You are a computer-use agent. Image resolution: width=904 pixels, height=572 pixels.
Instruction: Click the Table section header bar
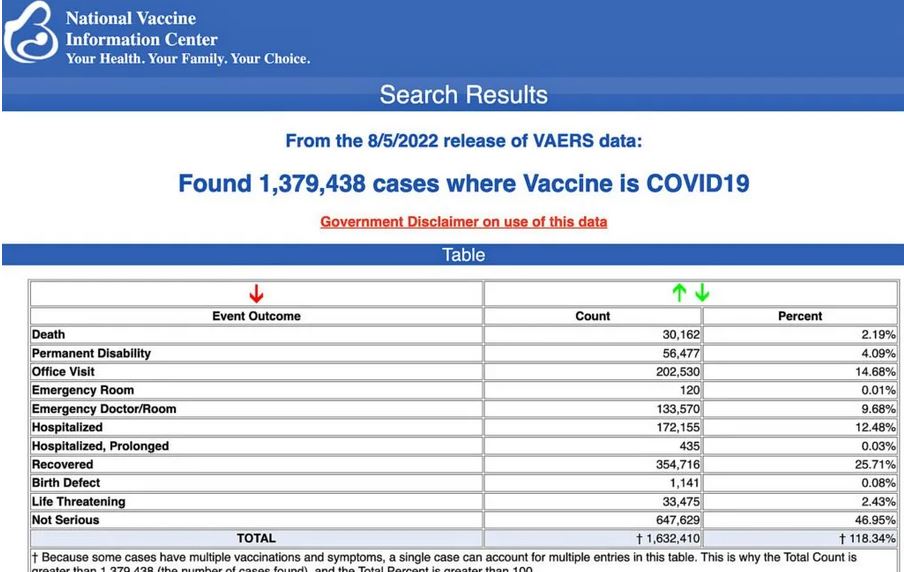[463, 255]
